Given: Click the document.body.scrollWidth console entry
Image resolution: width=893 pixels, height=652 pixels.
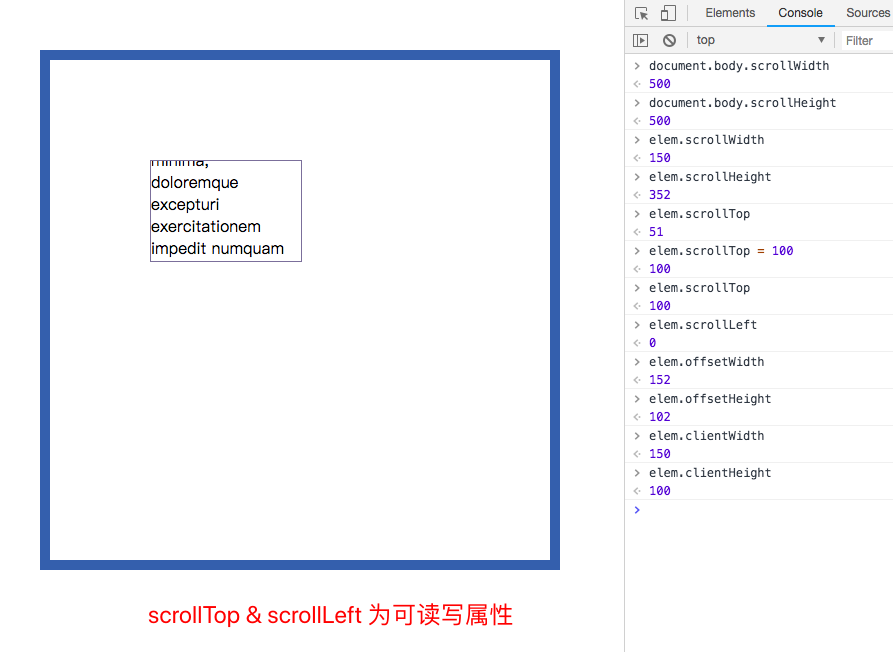Looking at the screenshot, I should tap(738, 66).
